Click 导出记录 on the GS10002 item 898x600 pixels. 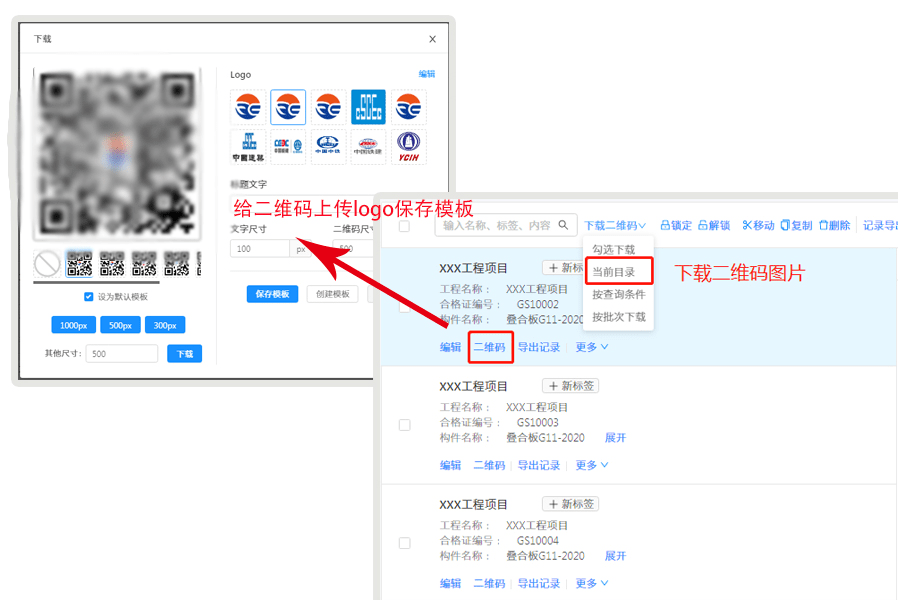point(539,347)
